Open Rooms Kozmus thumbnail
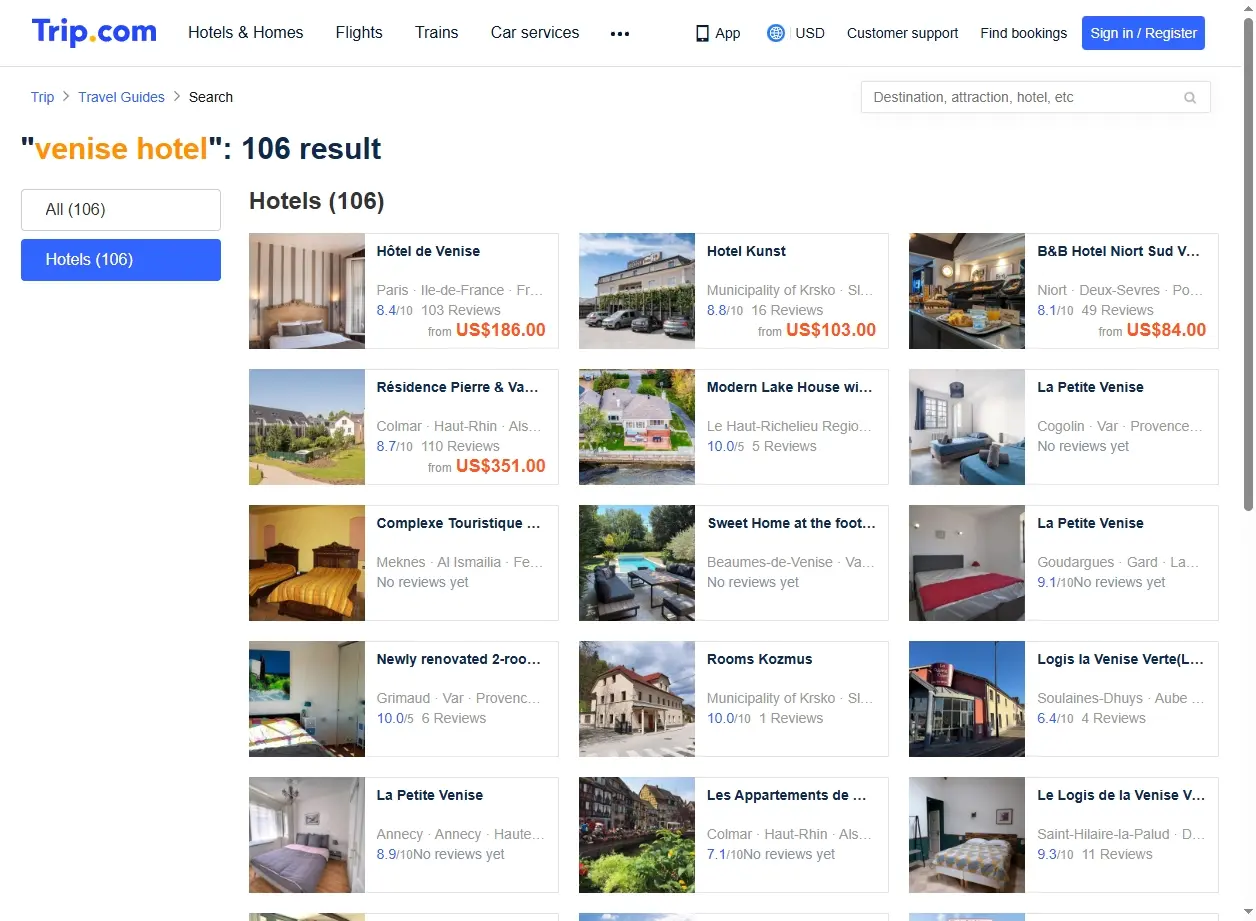This screenshot has height=921, width=1256. coord(637,699)
